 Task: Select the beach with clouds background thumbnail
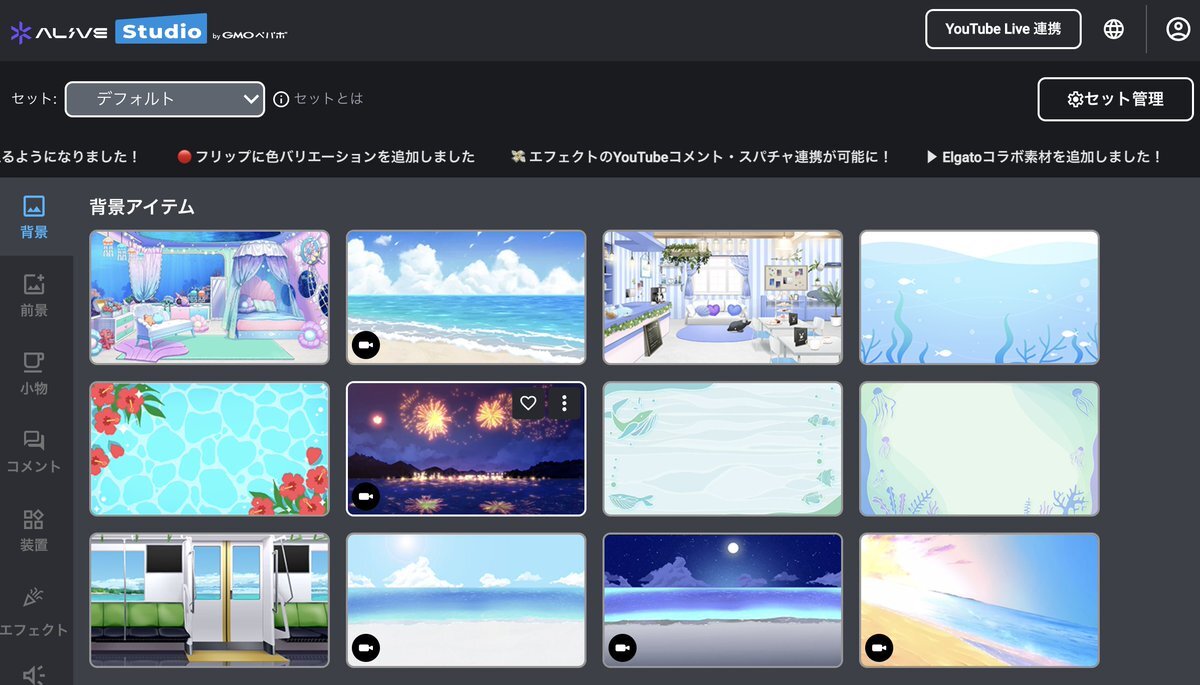(x=466, y=297)
